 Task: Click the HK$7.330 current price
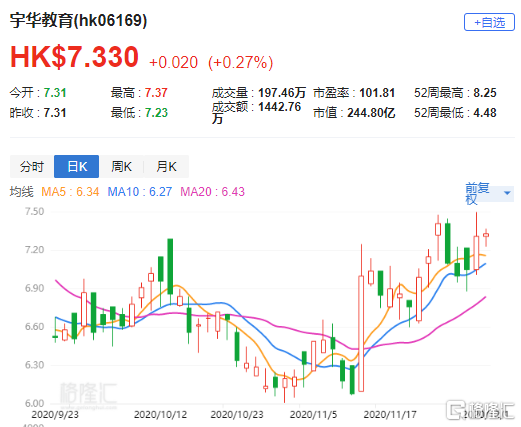74,57
